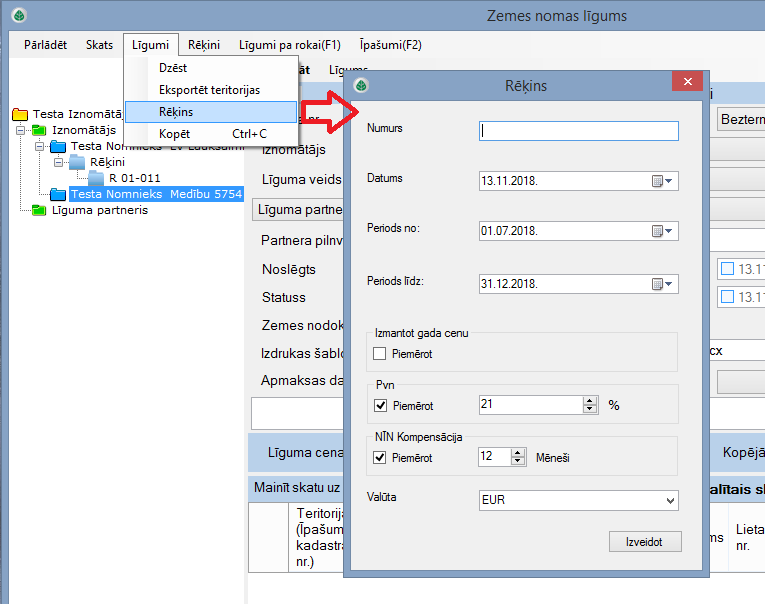The width and height of the screenshot is (765, 604).
Task: Choose Dzēst in the Līgumi menu
Action: click(x=173, y=68)
